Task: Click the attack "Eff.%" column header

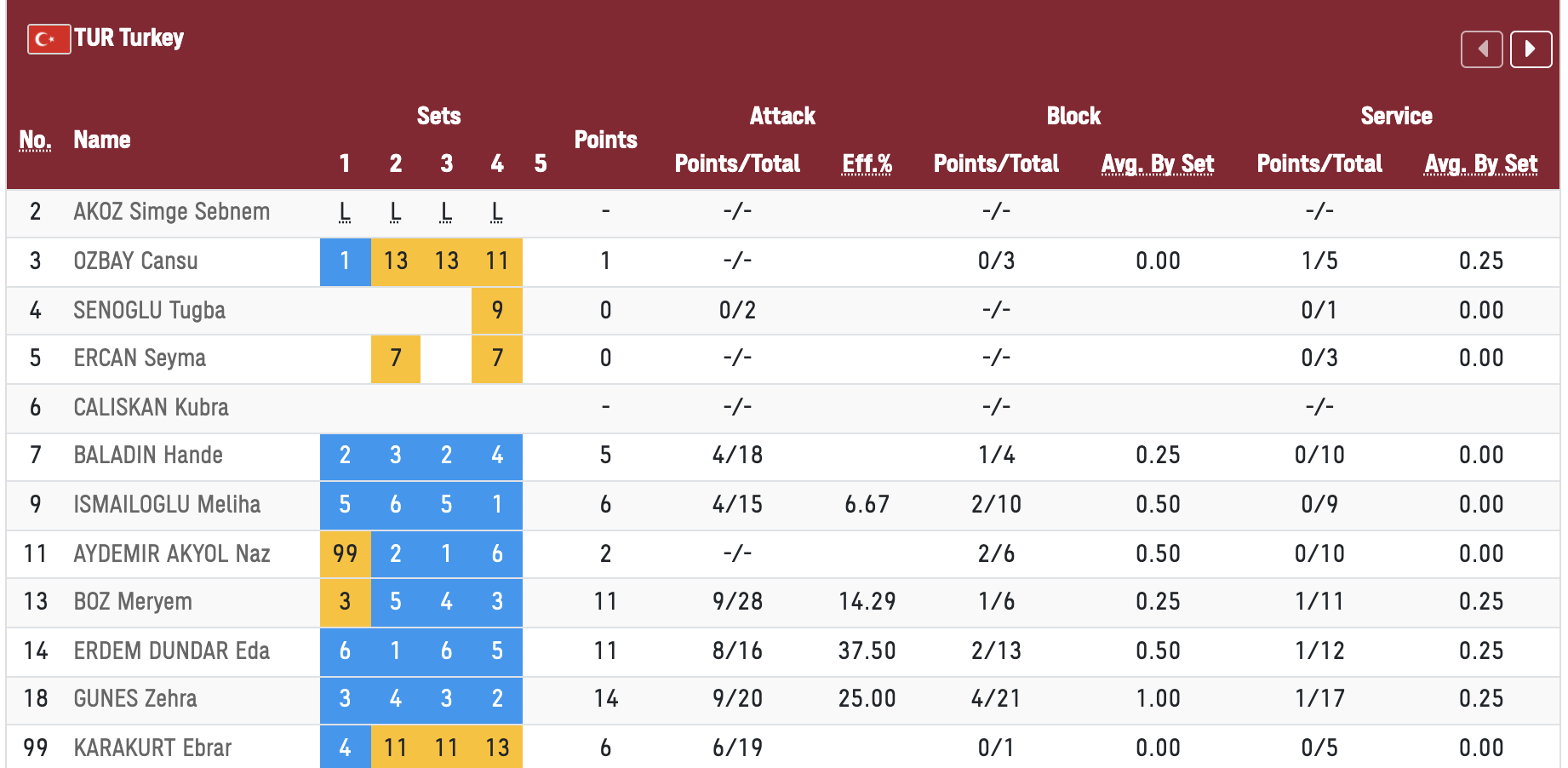Action: pyautogui.click(x=867, y=163)
